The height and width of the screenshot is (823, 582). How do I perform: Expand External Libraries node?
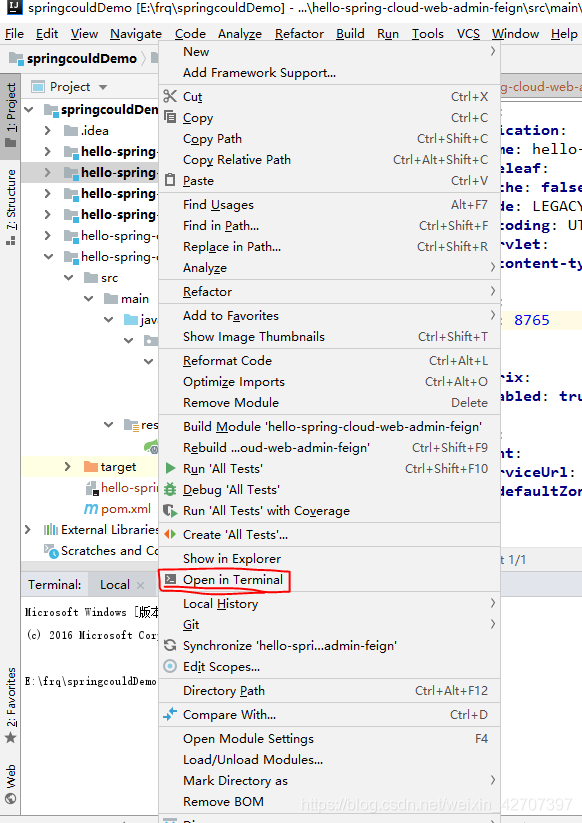click(28, 529)
